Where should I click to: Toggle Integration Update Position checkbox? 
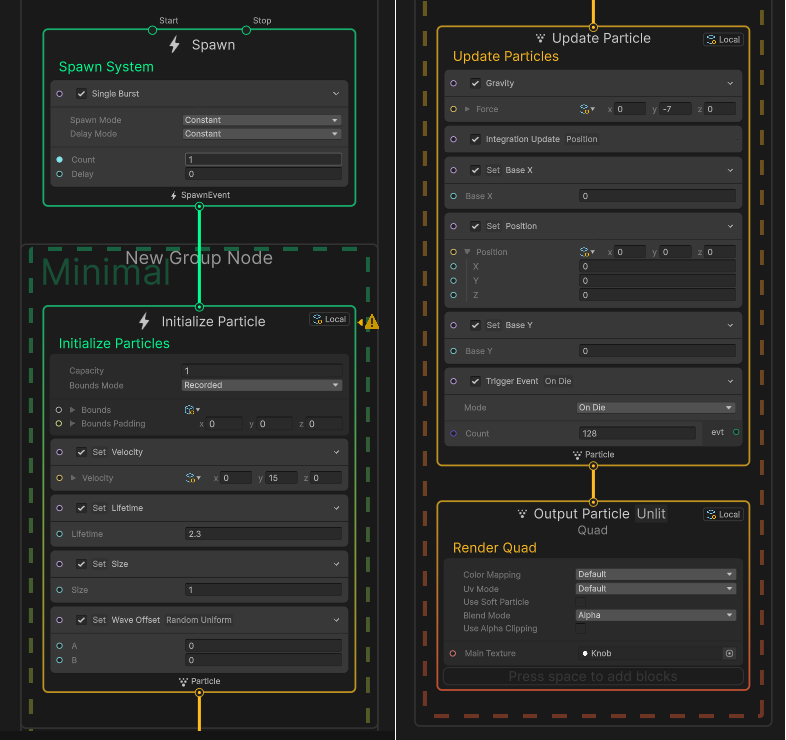pyautogui.click(x=475, y=139)
